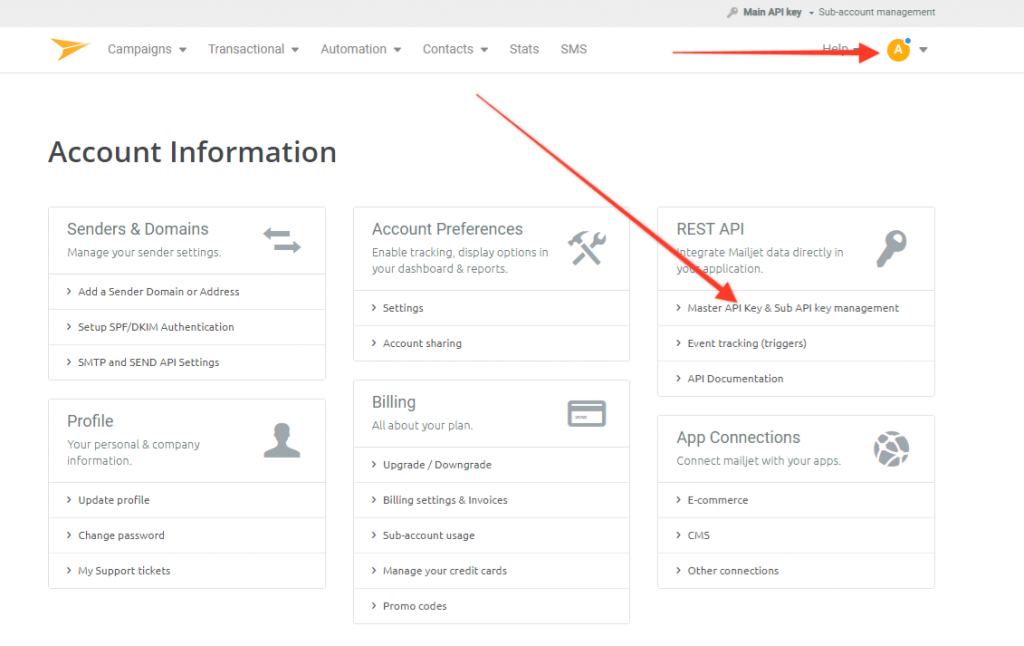Click the REST API heading
This screenshot has height=646, width=1024.
point(711,229)
